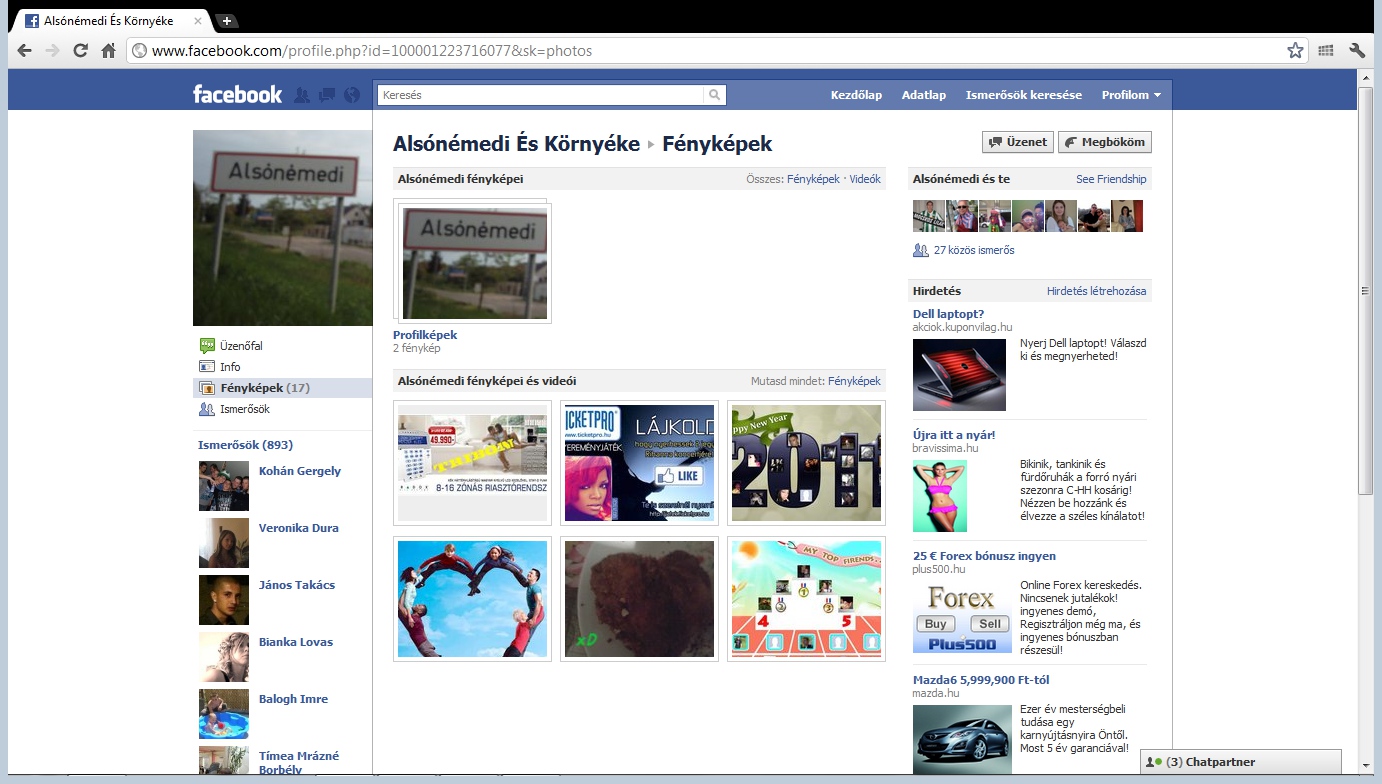Bookmark page with the star icon
Screen dimensions: 1382x784
point(1295,51)
